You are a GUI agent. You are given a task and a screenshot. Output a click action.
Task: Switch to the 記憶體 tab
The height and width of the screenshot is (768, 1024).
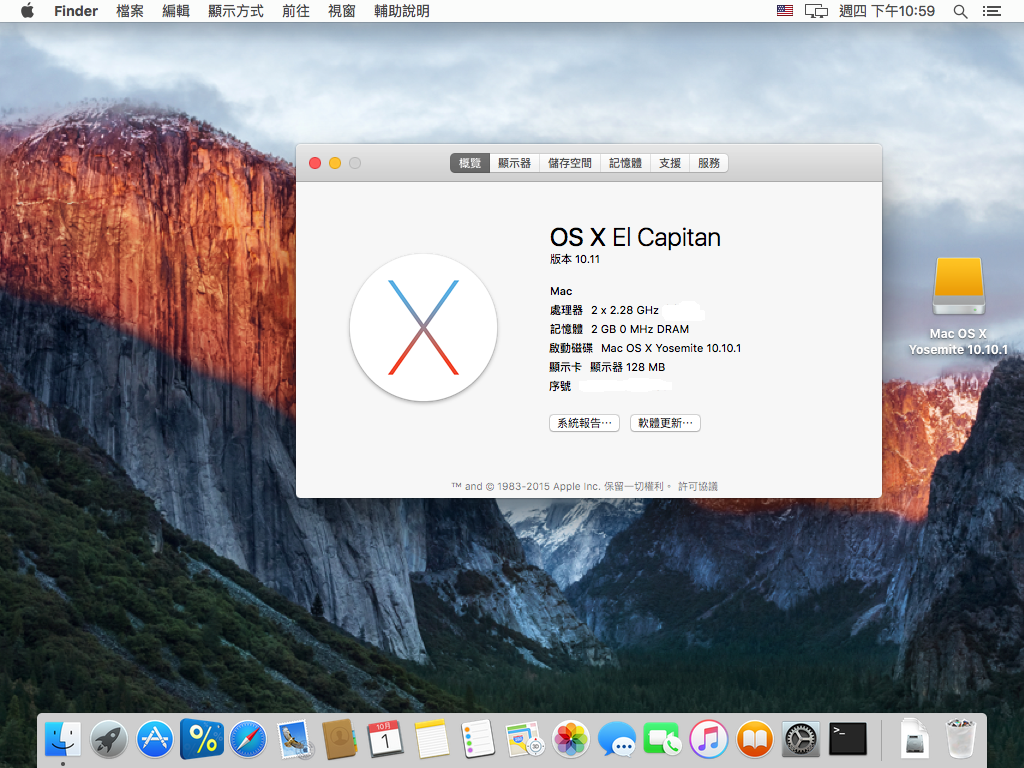[626, 163]
